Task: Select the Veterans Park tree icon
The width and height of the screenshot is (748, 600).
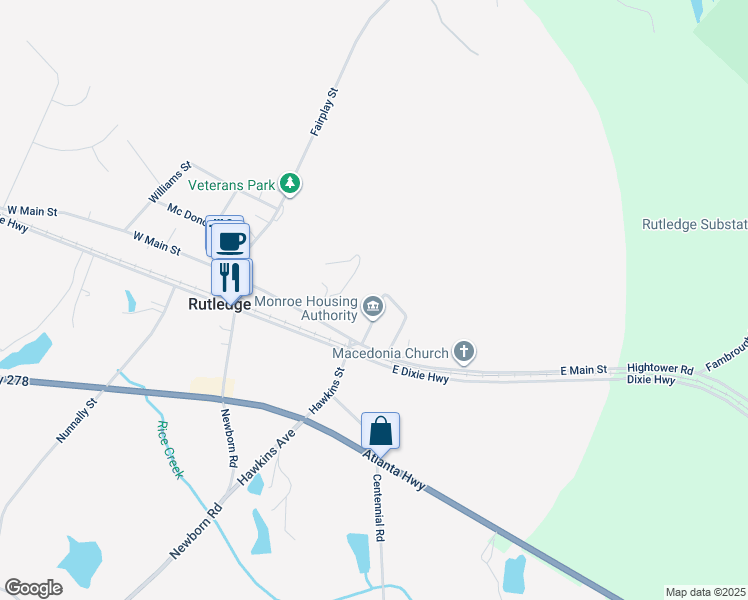Action: click(290, 184)
